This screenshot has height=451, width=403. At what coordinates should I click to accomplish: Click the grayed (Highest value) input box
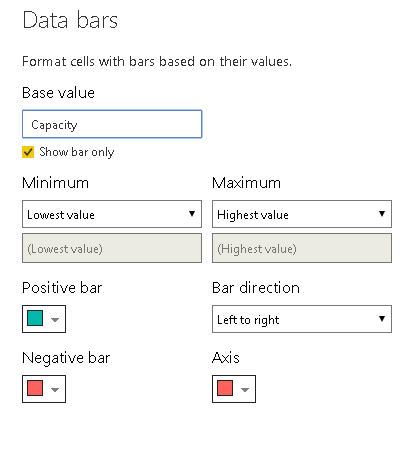[x=302, y=248]
